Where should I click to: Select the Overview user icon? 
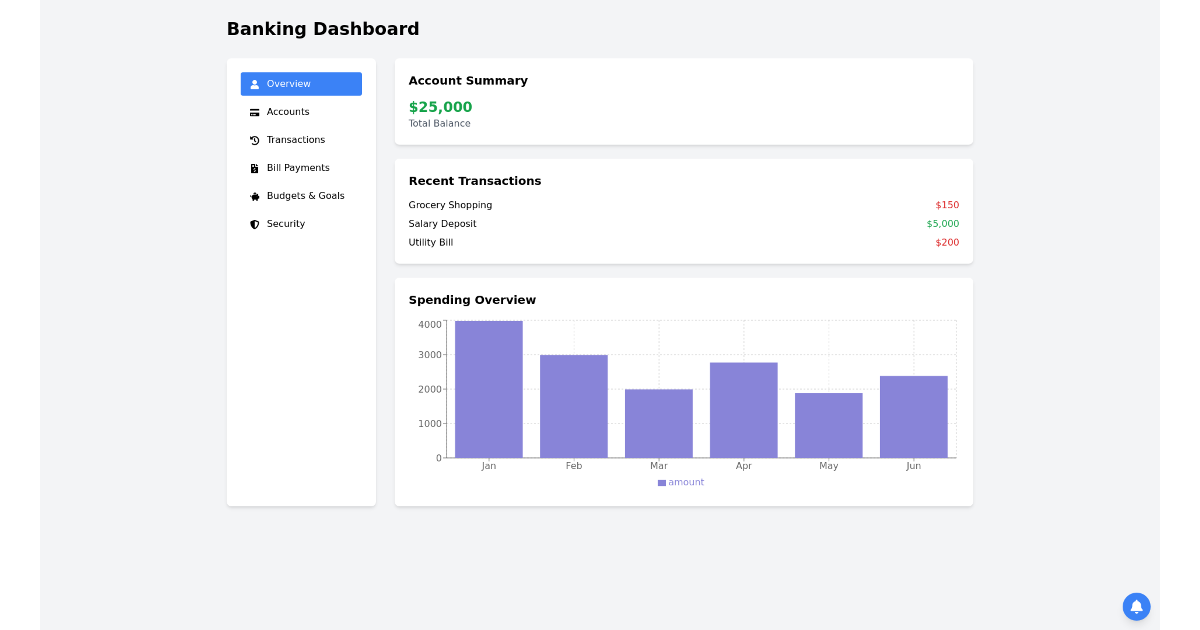[254, 84]
